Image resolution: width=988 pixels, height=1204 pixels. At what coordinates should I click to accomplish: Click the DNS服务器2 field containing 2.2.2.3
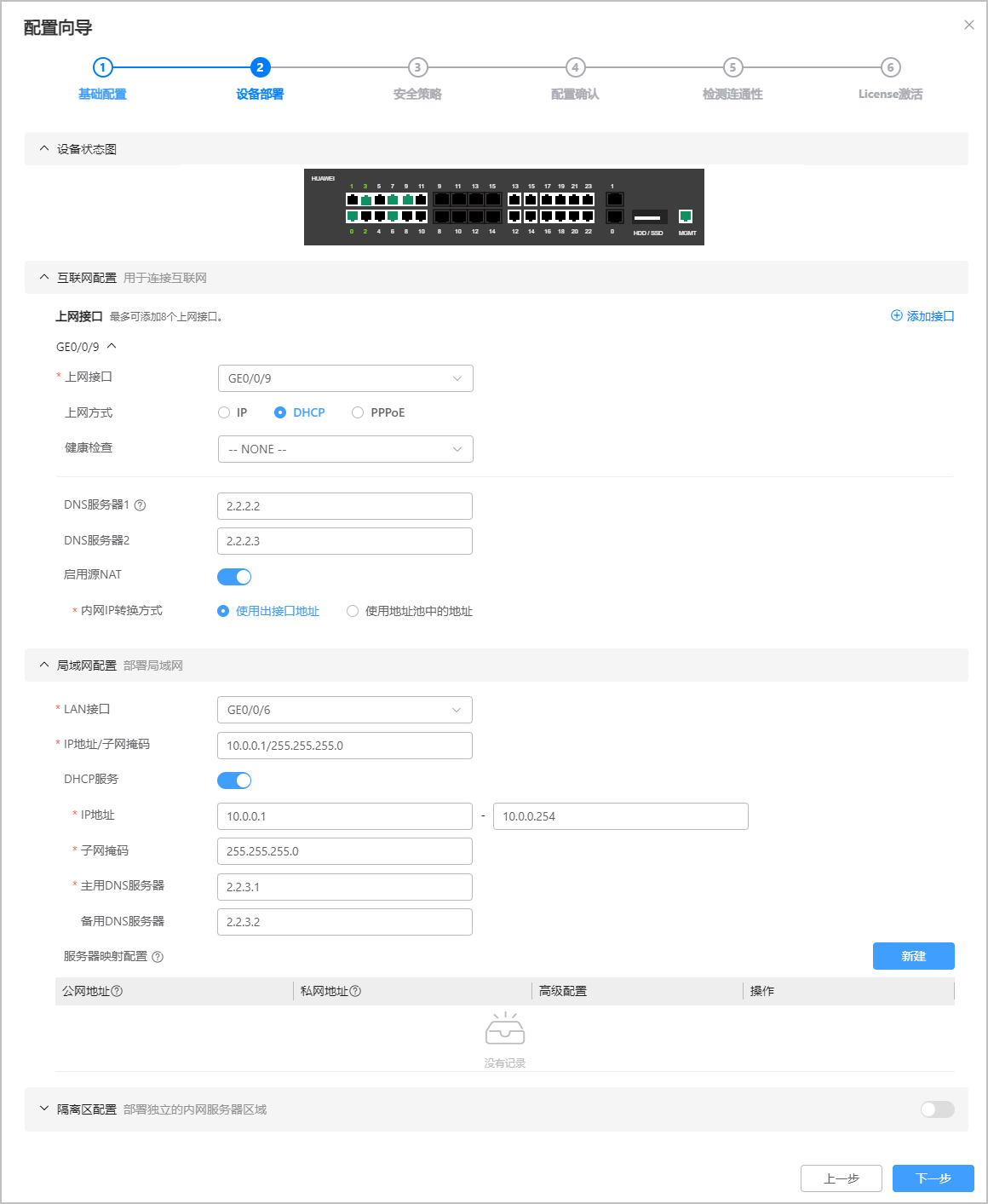click(x=345, y=541)
